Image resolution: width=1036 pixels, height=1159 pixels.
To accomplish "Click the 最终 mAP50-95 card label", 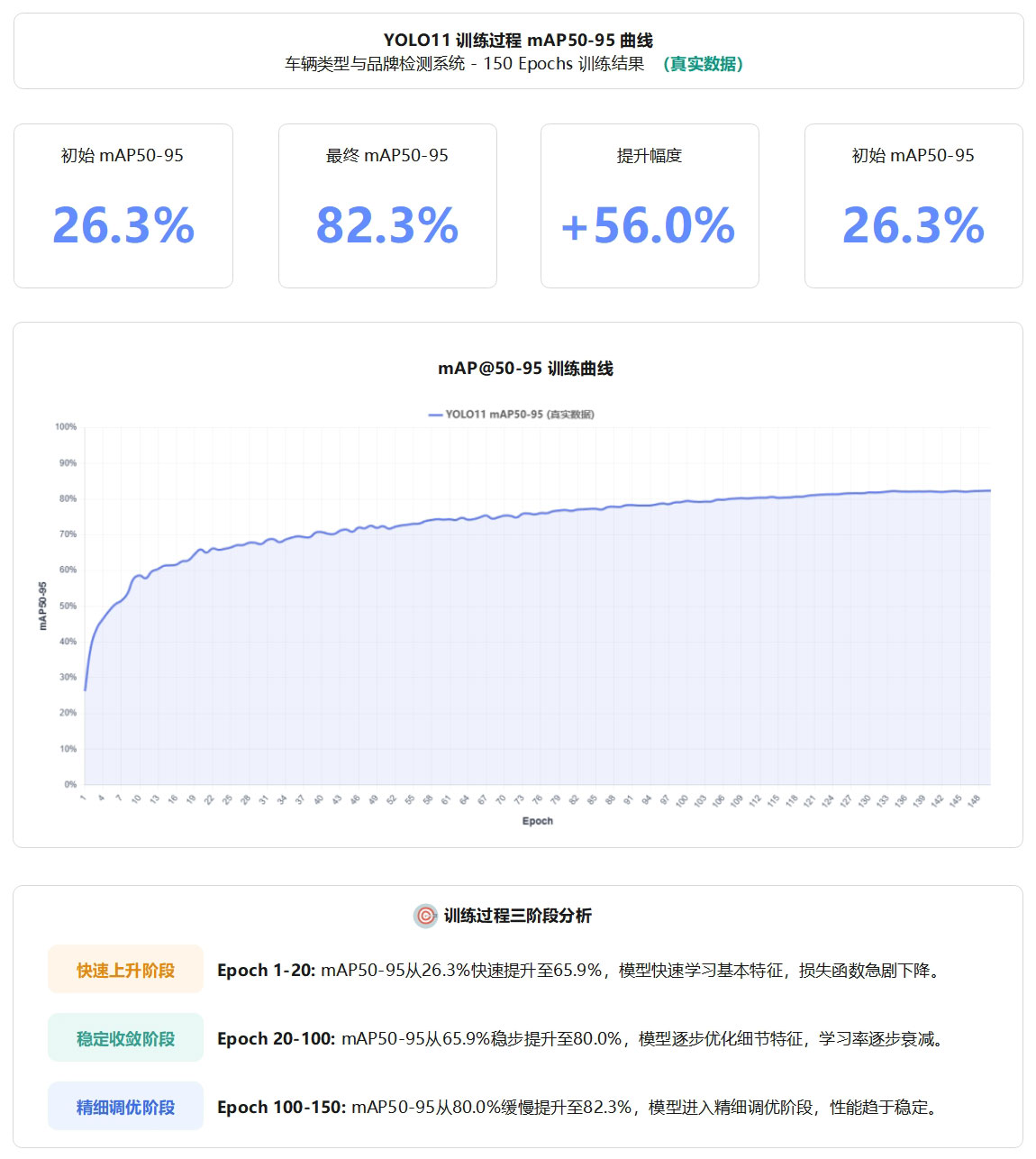I will 387,155.
